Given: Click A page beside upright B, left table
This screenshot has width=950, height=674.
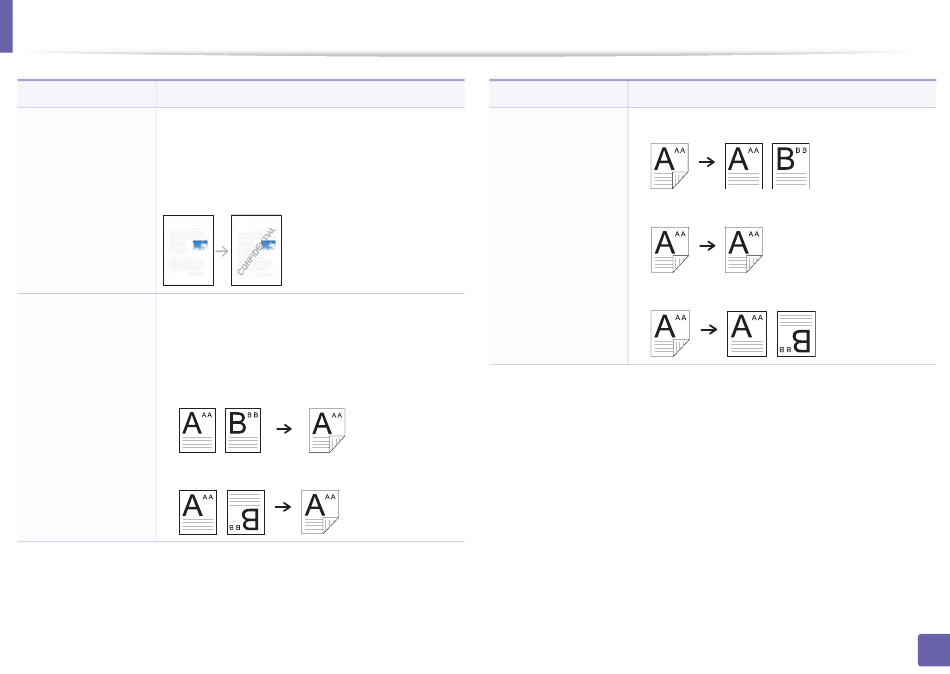Looking at the screenshot, I should click(x=198, y=430).
